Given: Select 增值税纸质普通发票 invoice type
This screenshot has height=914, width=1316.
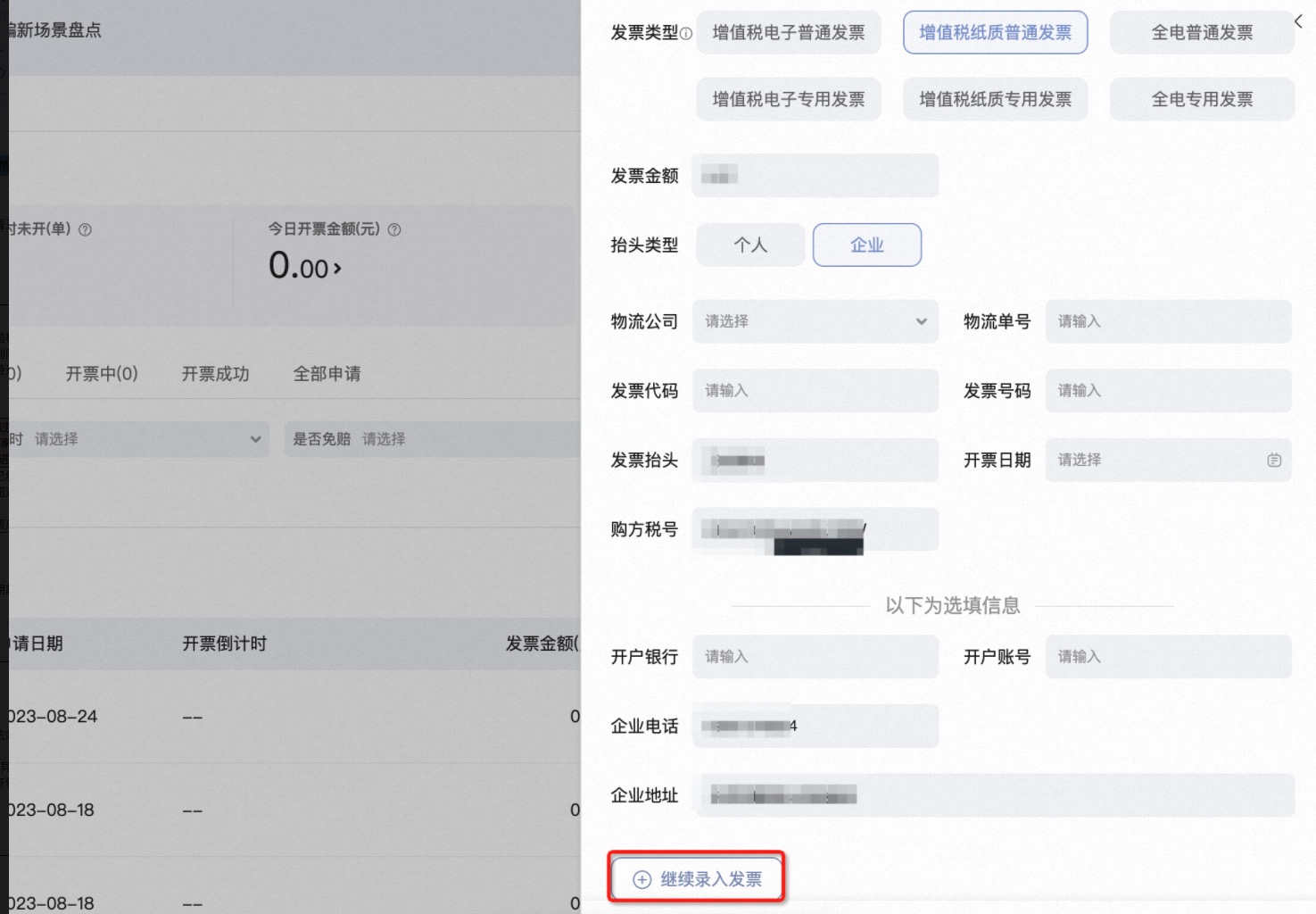Looking at the screenshot, I should (996, 33).
